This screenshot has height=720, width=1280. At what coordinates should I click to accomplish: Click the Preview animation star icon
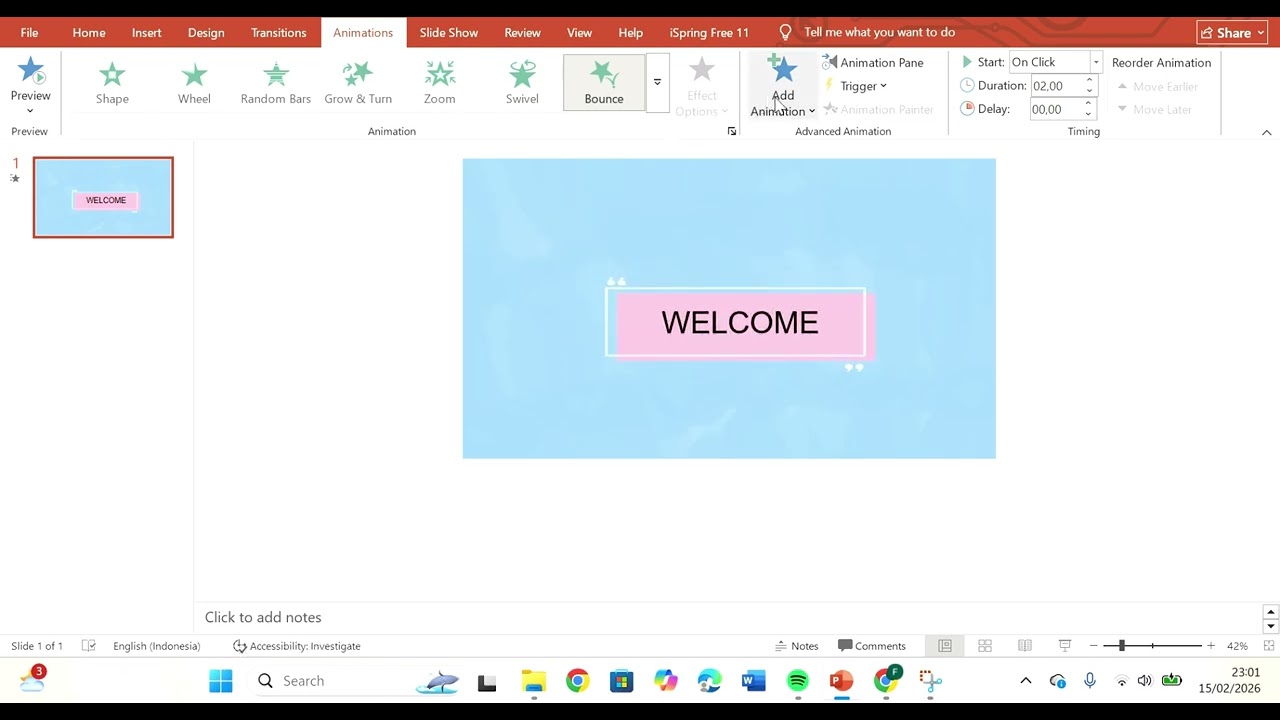(31, 70)
